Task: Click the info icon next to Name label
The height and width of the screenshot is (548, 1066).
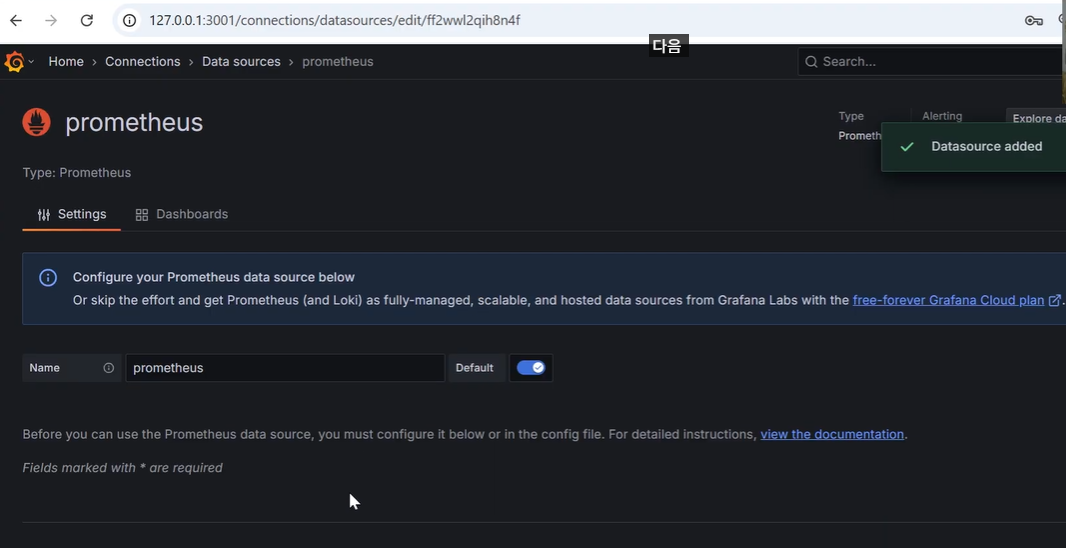Action: click(109, 368)
